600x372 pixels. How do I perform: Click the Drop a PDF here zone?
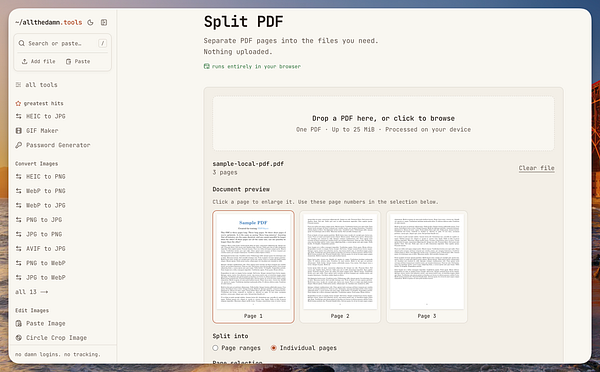coord(383,123)
